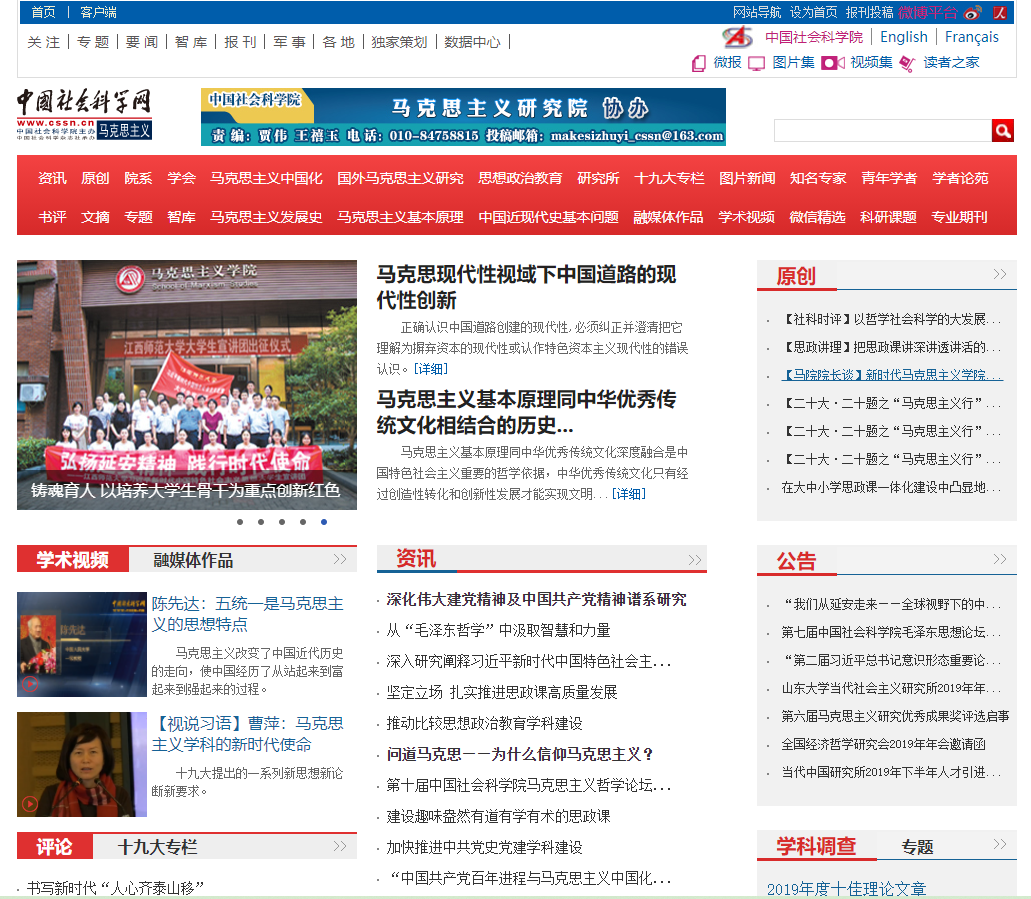
Task: Open 思想政治教育 menu item
Action: (520, 178)
